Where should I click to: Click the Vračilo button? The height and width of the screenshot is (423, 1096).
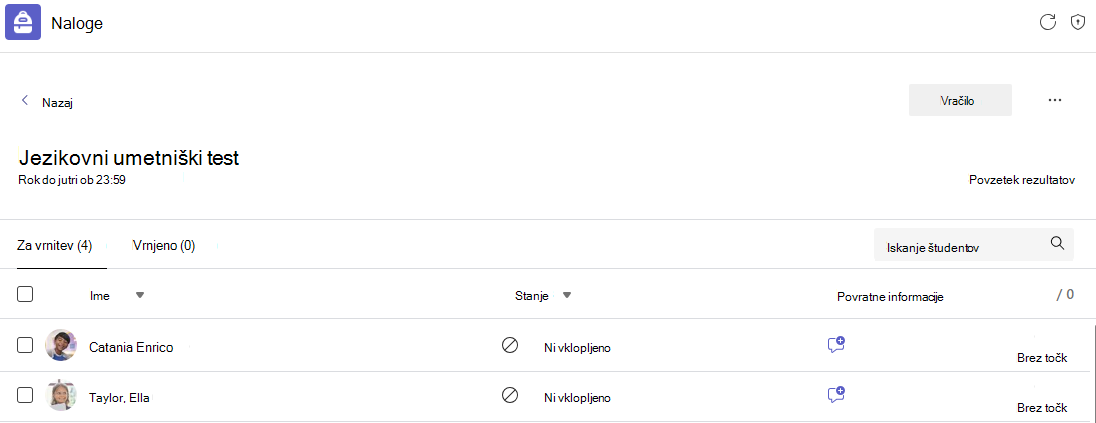click(x=960, y=100)
